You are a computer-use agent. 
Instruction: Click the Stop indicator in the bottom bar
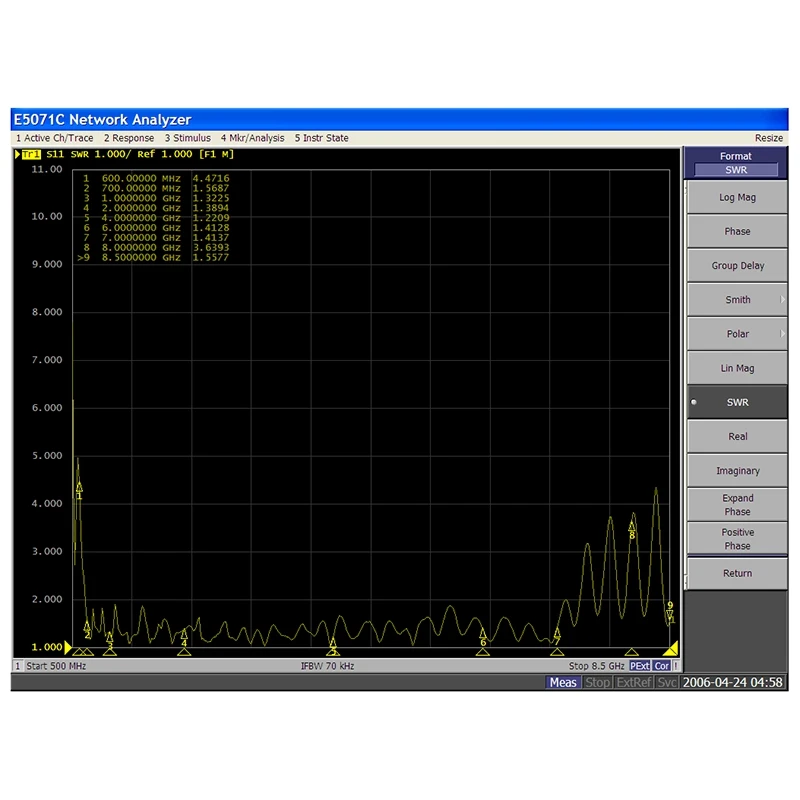pos(597,682)
